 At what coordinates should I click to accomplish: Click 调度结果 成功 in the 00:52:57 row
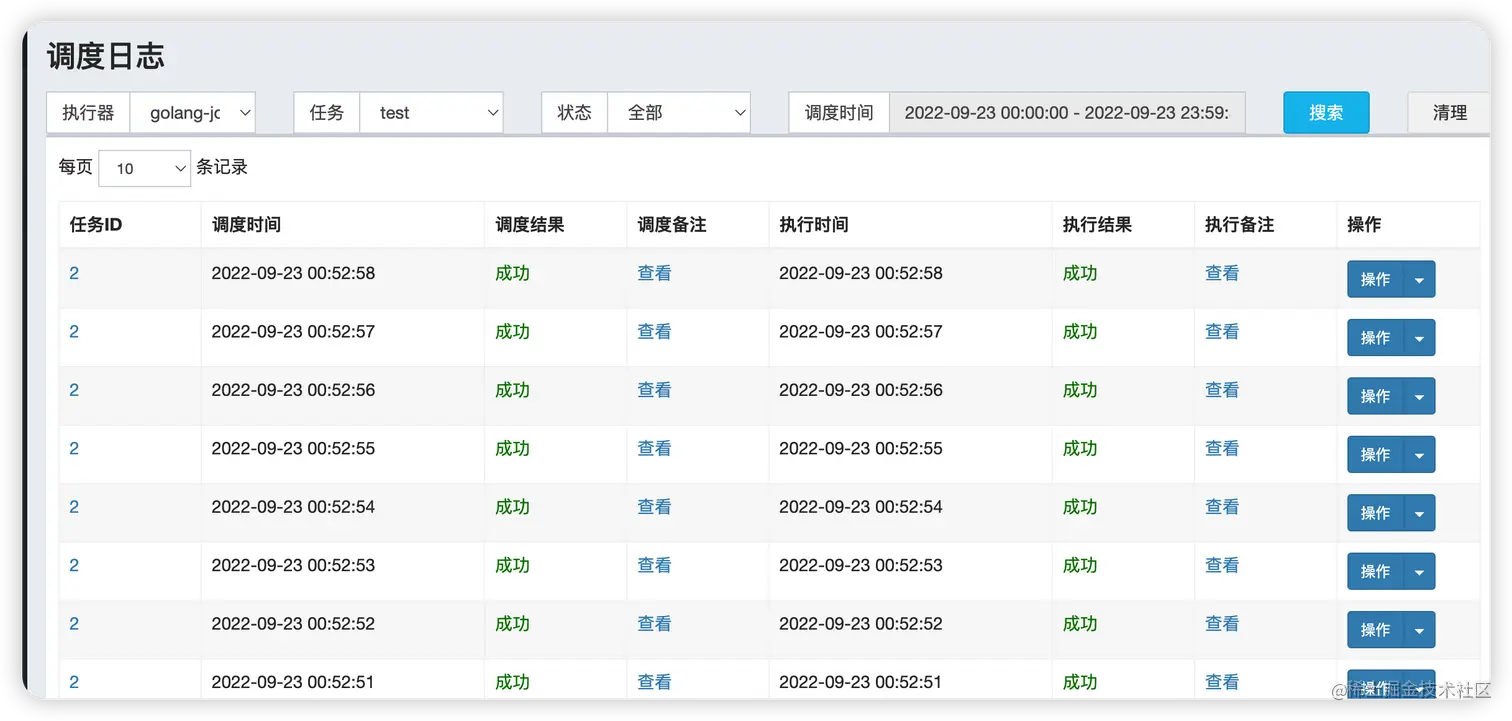pos(512,332)
